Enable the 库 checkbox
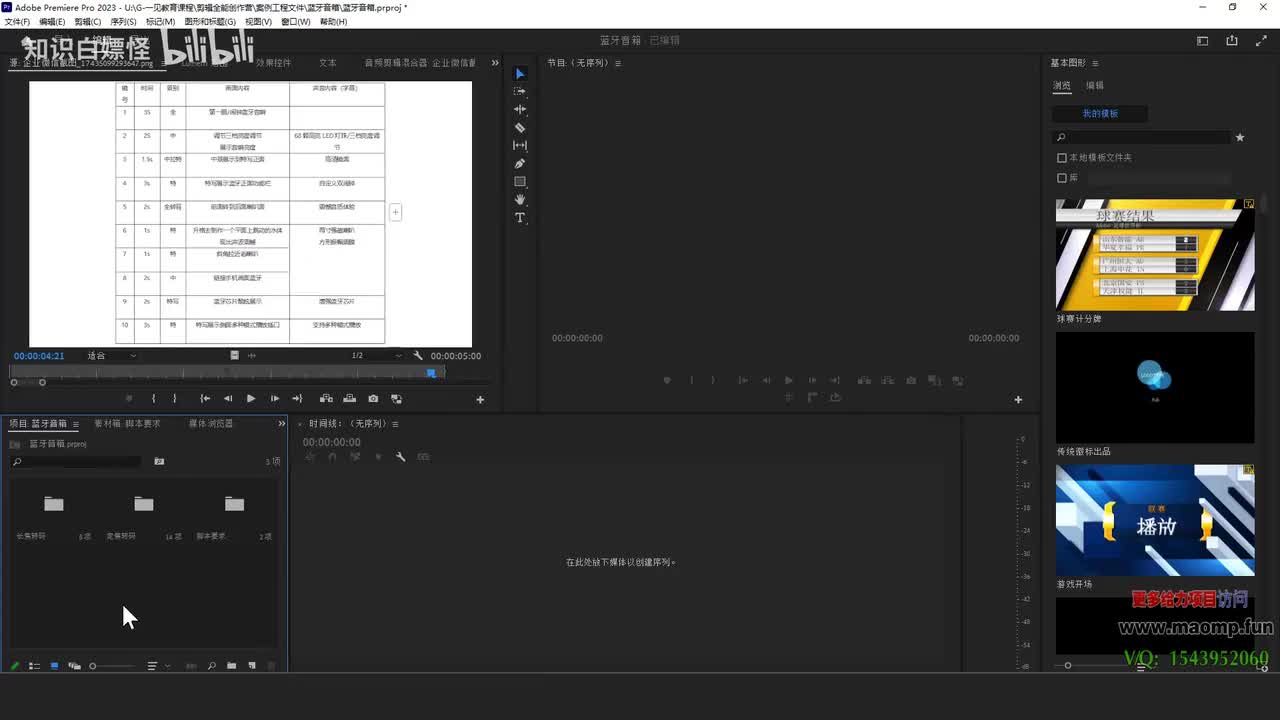 point(1062,178)
